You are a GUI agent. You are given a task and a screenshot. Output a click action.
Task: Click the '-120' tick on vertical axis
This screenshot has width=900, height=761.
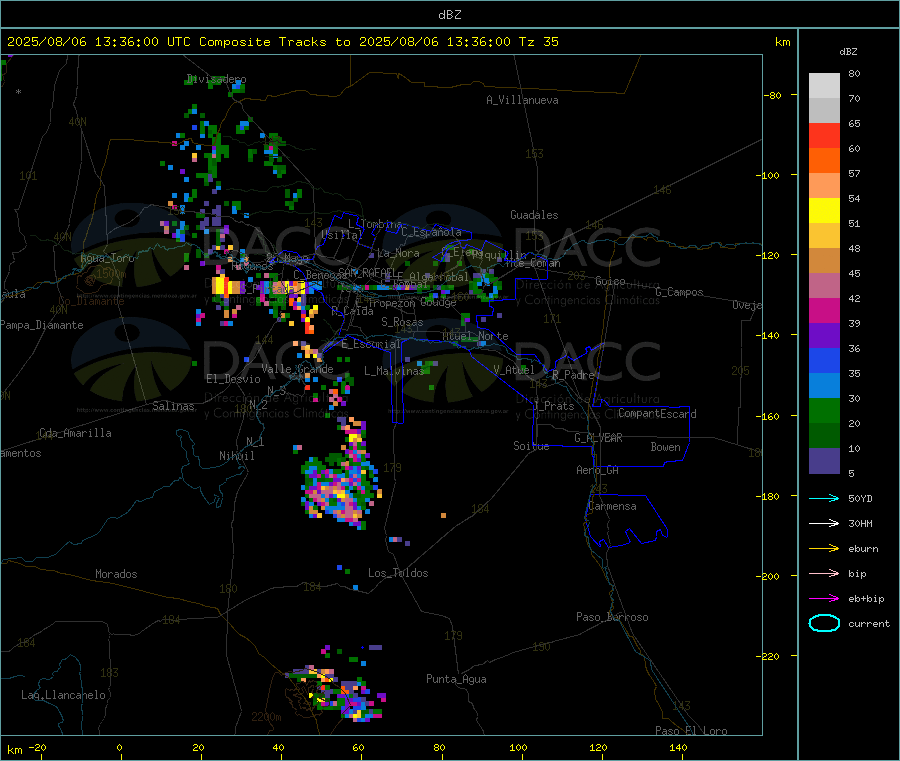click(769, 255)
